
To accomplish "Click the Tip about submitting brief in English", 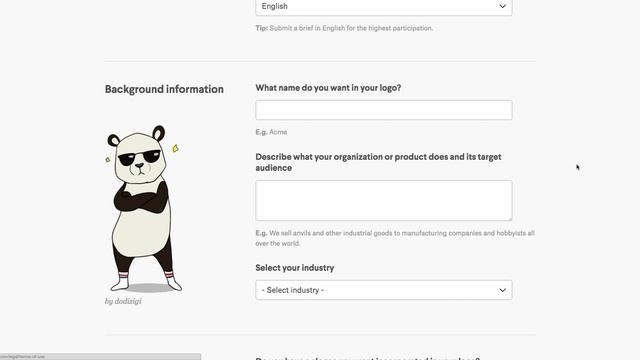I will tap(344, 28).
